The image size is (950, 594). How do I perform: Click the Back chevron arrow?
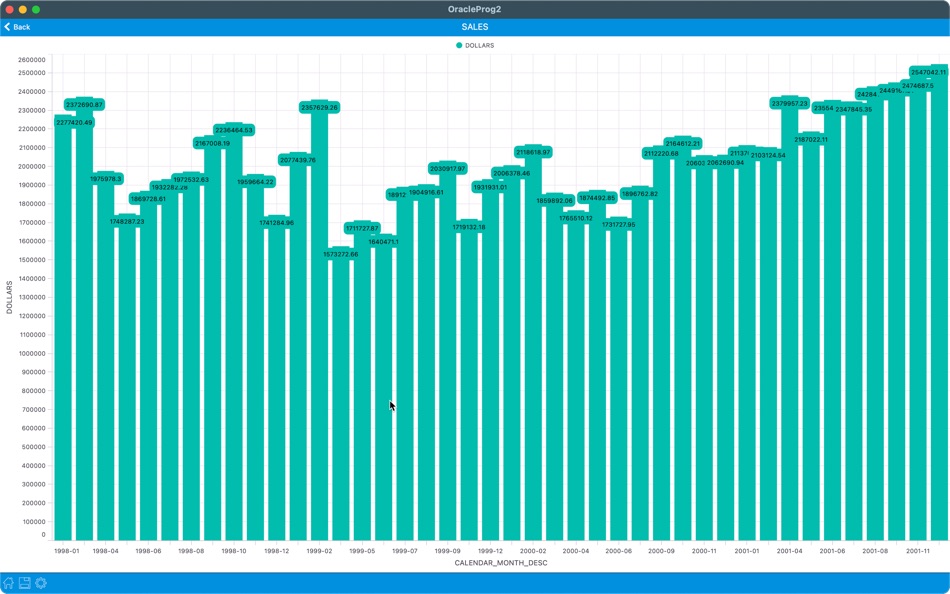click(x=7, y=27)
